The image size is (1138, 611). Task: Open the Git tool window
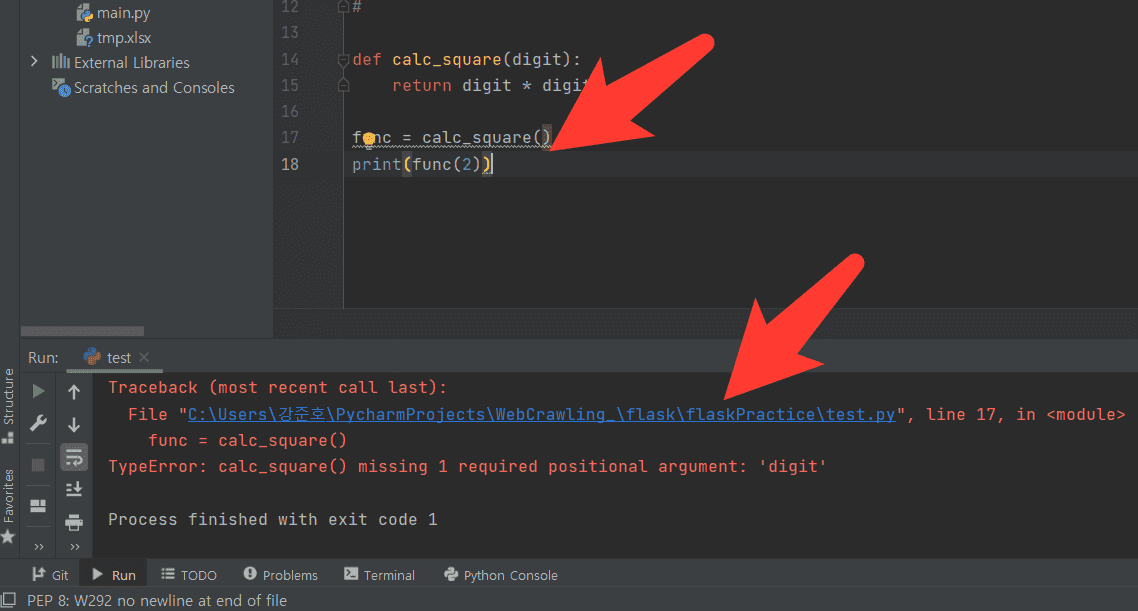50,575
